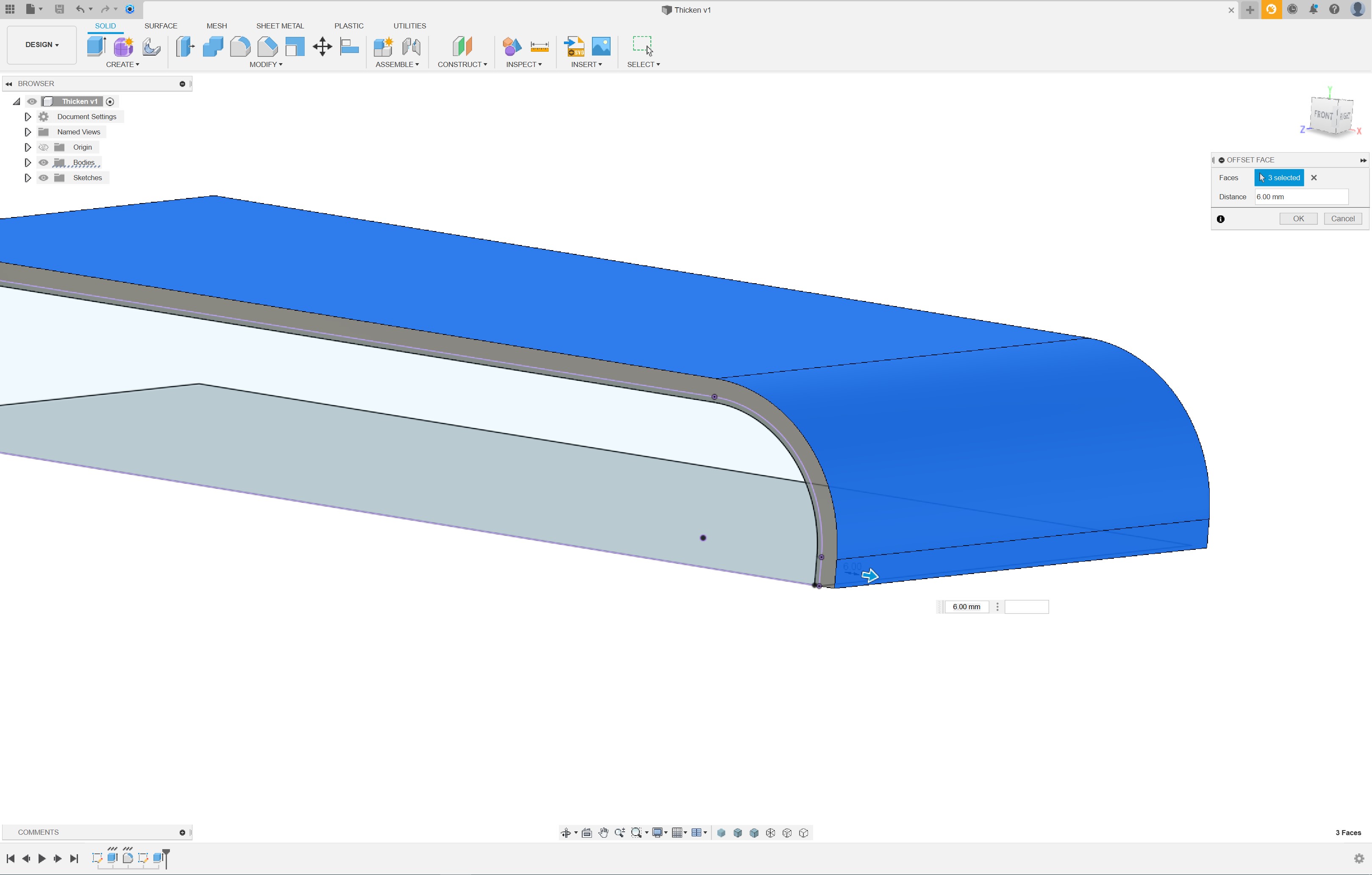The height and width of the screenshot is (875, 1372).
Task: Click the Insert Canvas image icon
Action: (x=601, y=46)
